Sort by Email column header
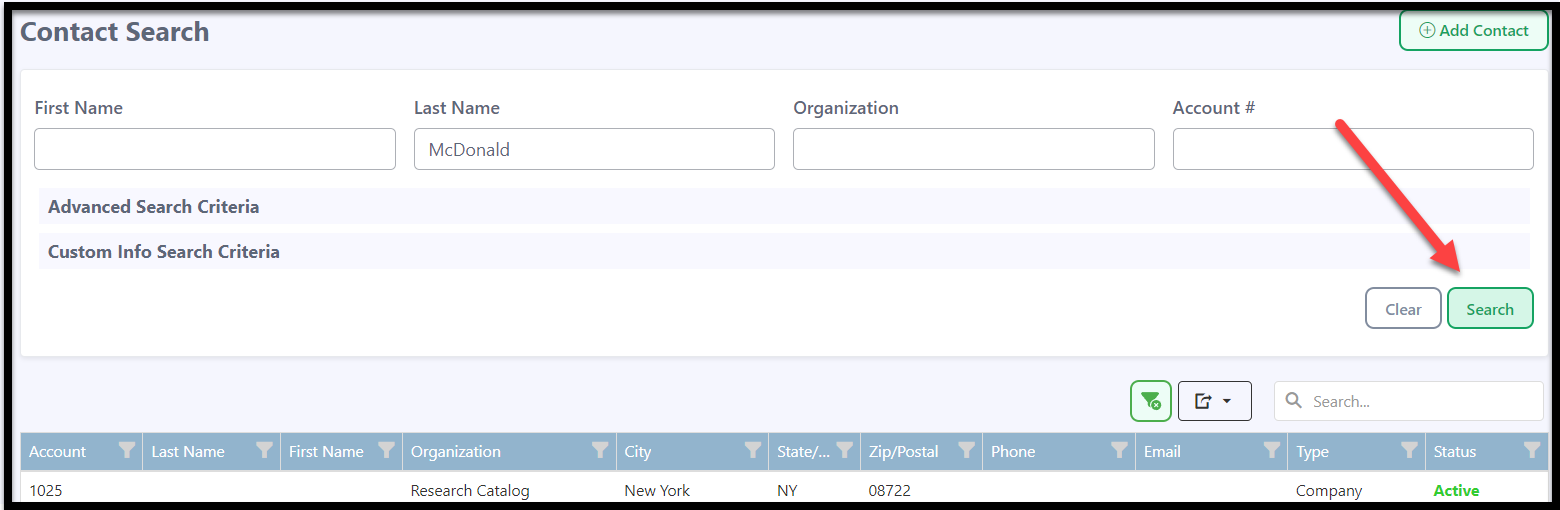Screen dimensions: 1560x510 point(1162,452)
